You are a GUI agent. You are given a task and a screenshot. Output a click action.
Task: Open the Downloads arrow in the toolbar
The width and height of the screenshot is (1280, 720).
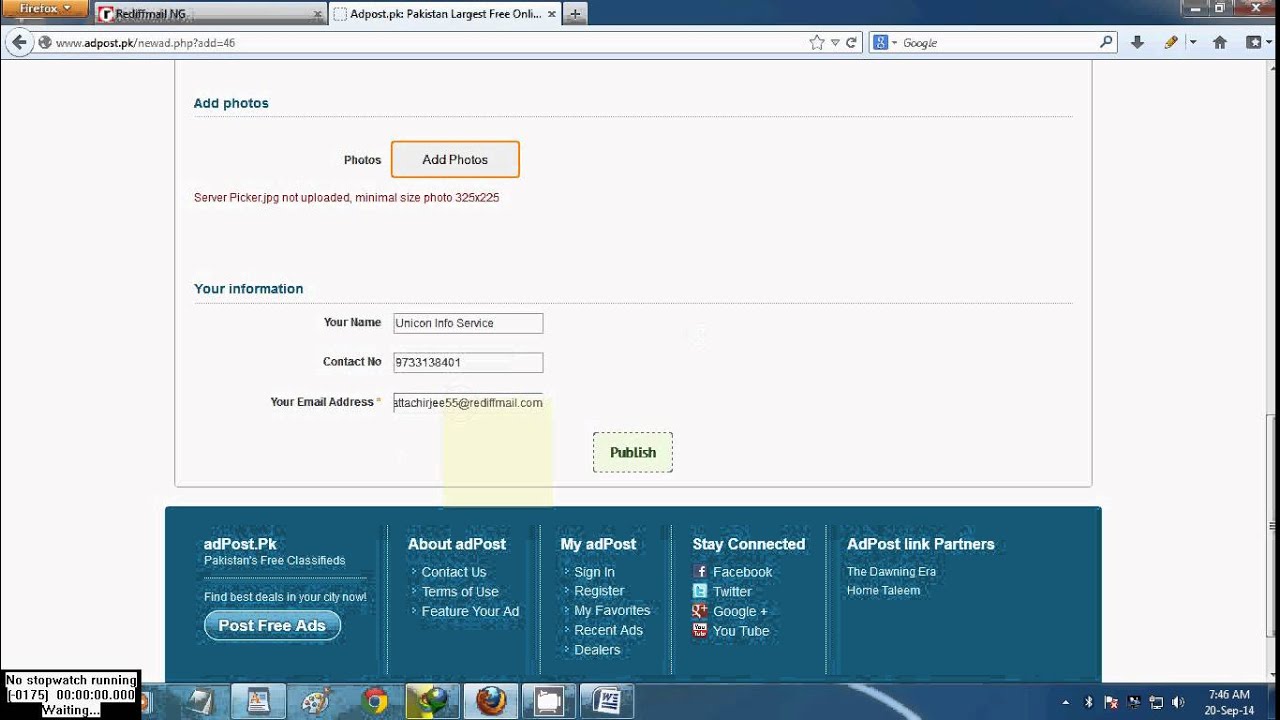click(x=1137, y=43)
